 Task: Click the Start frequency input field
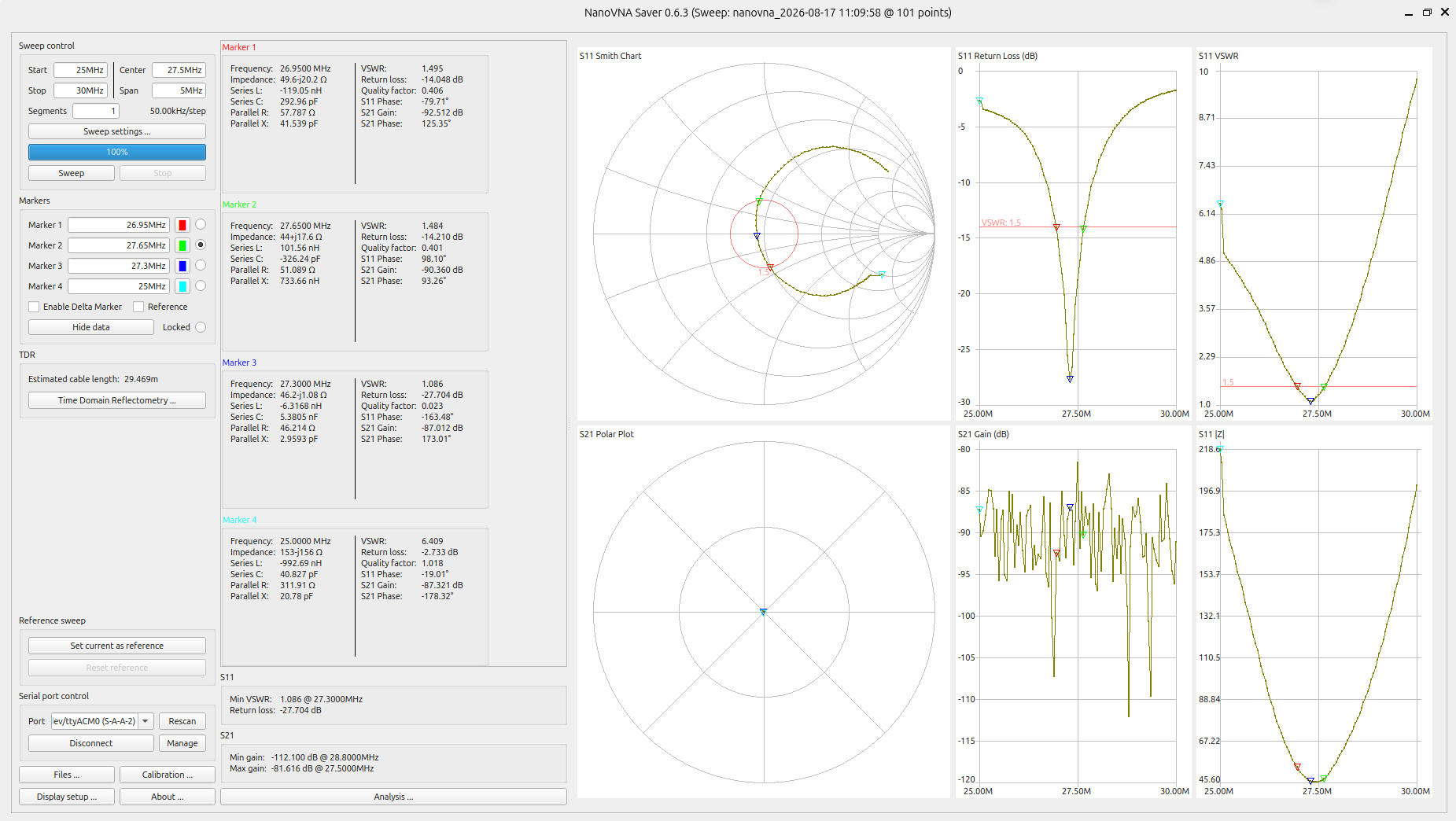tap(80, 70)
